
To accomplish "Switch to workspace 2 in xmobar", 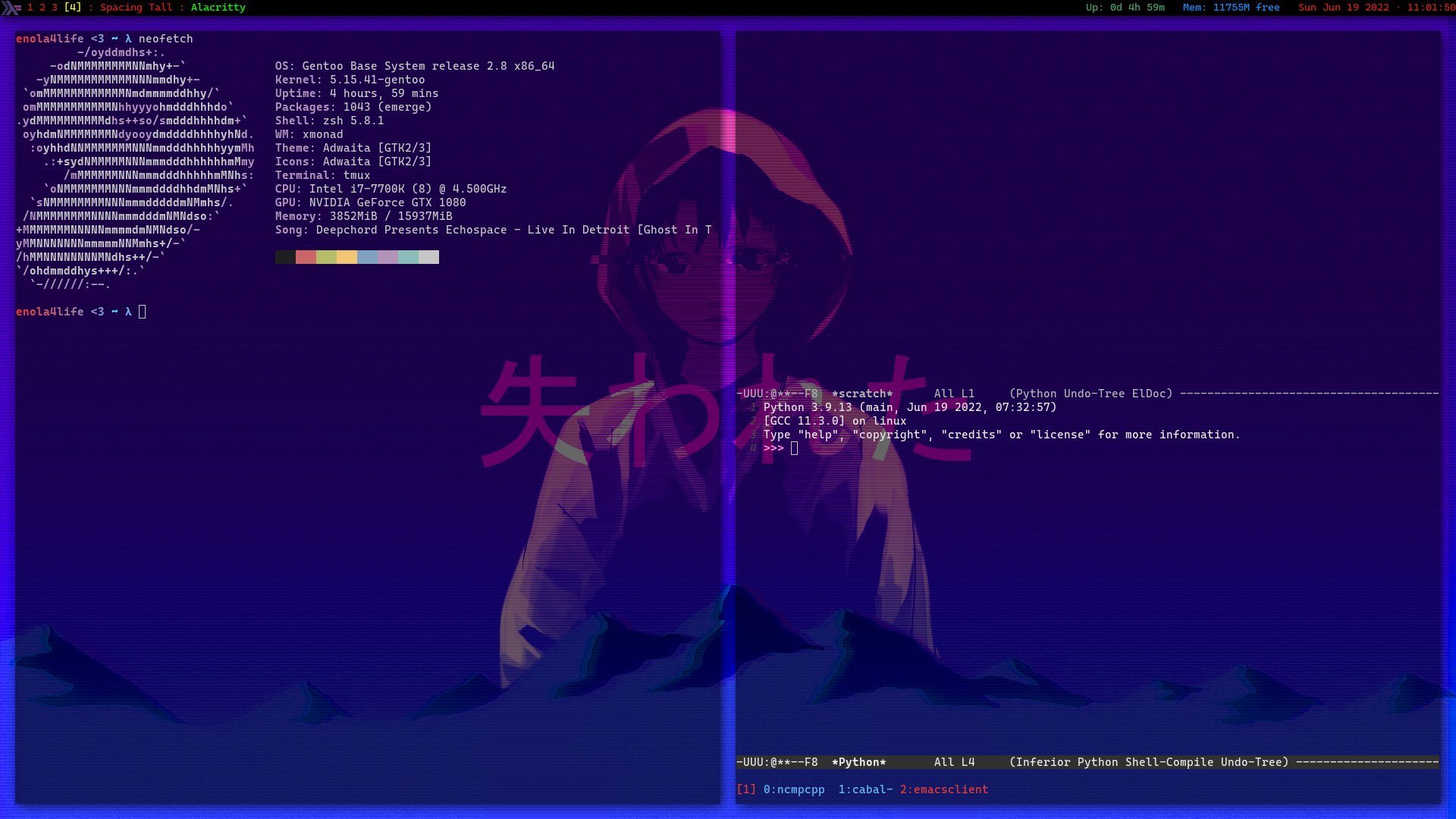I will [42, 8].
